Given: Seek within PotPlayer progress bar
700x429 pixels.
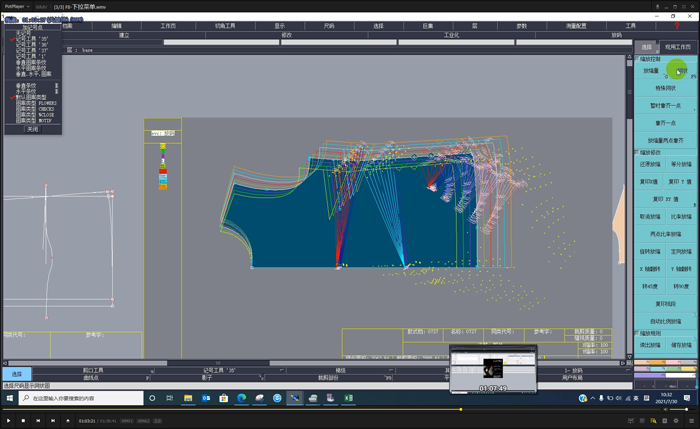Looking at the screenshot, I should point(330,409).
